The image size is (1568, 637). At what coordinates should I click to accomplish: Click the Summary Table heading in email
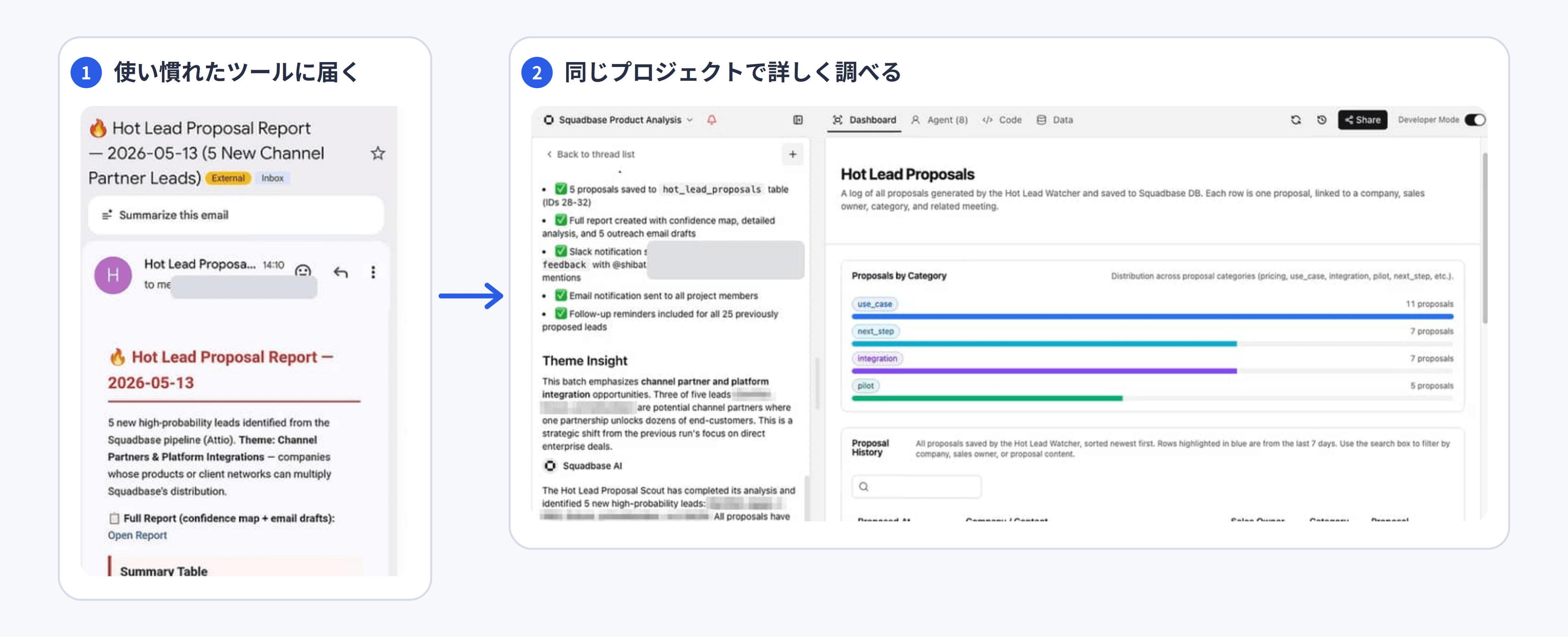tap(163, 570)
